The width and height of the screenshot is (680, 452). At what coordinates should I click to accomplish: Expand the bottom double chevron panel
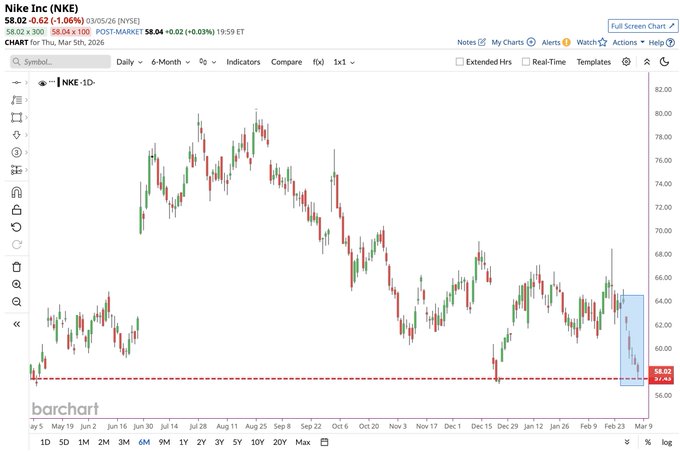click(x=627, y=442)
